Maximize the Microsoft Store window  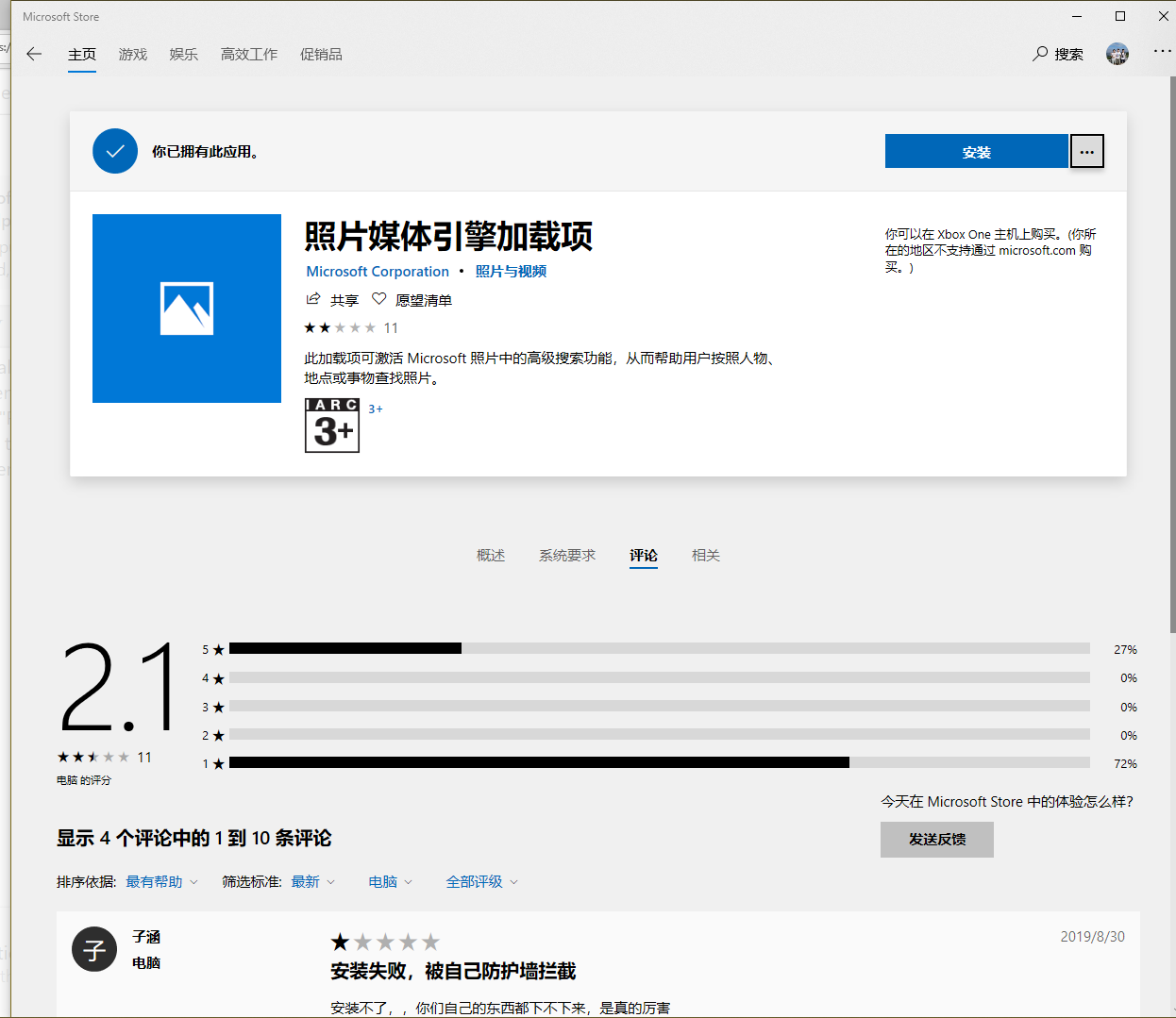pos(1120,16)
